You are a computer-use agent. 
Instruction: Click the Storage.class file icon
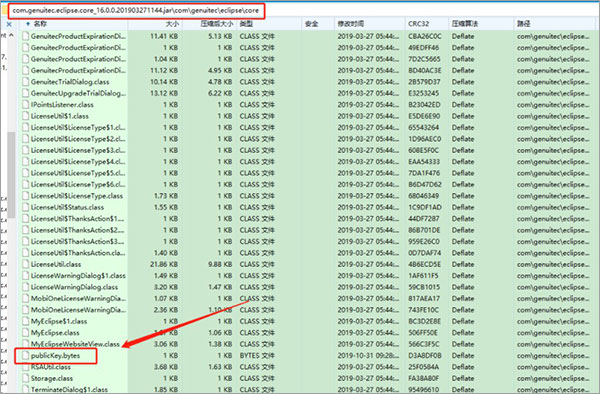coord(26,378)
